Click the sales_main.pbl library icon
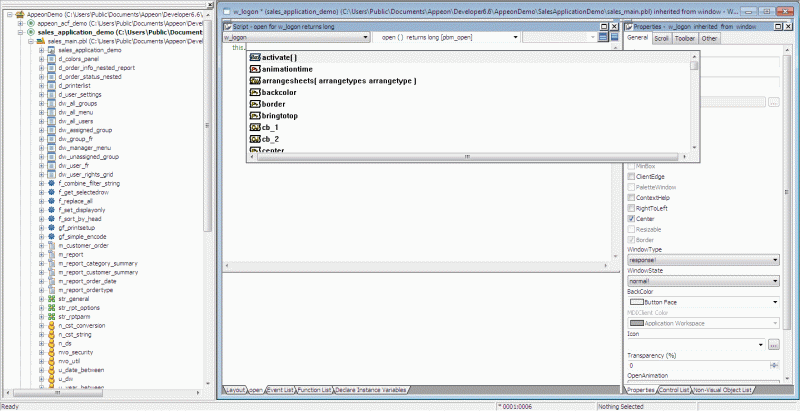800x411 pixels. coord(41,41)
